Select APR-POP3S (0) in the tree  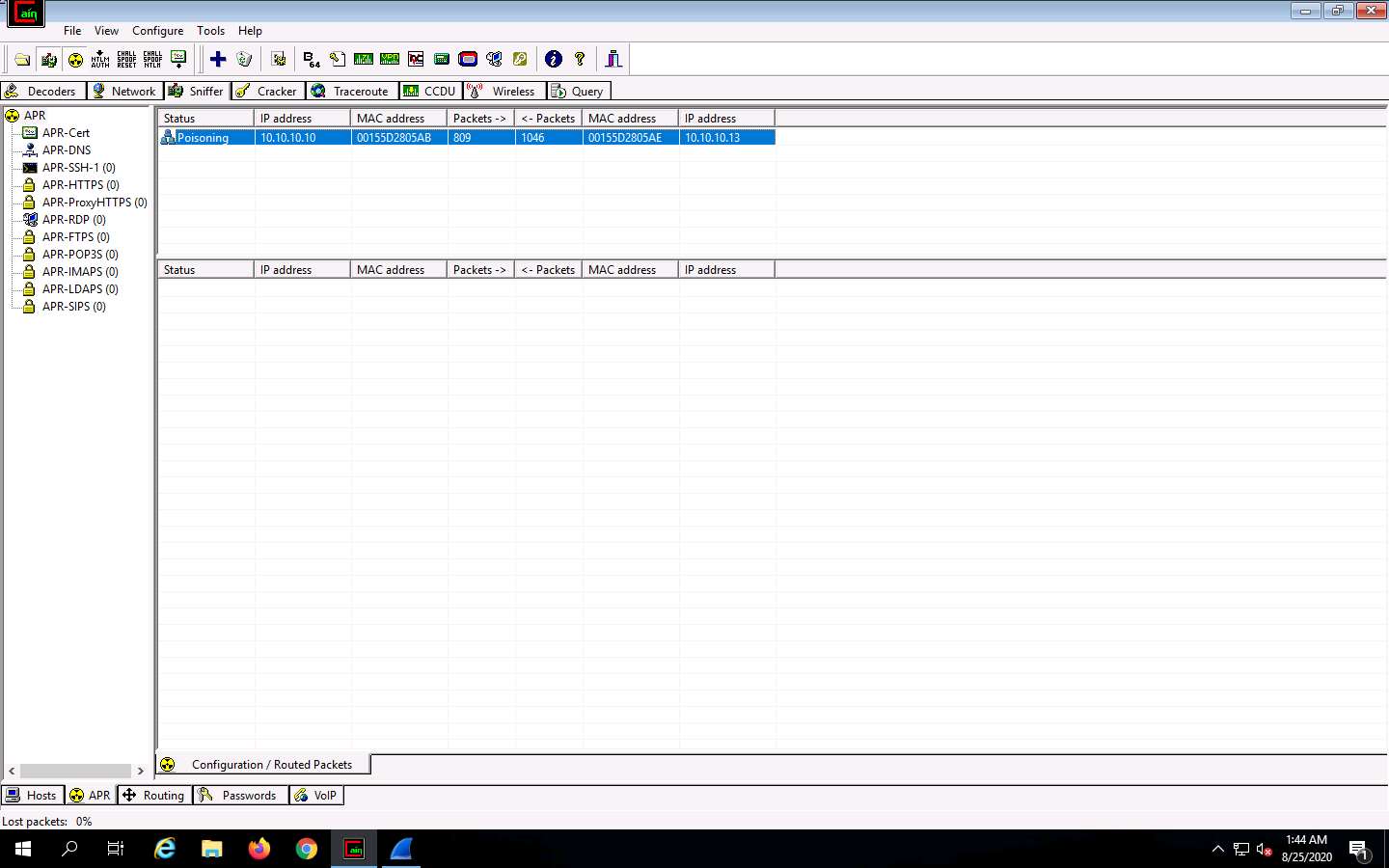click(80, 255)
